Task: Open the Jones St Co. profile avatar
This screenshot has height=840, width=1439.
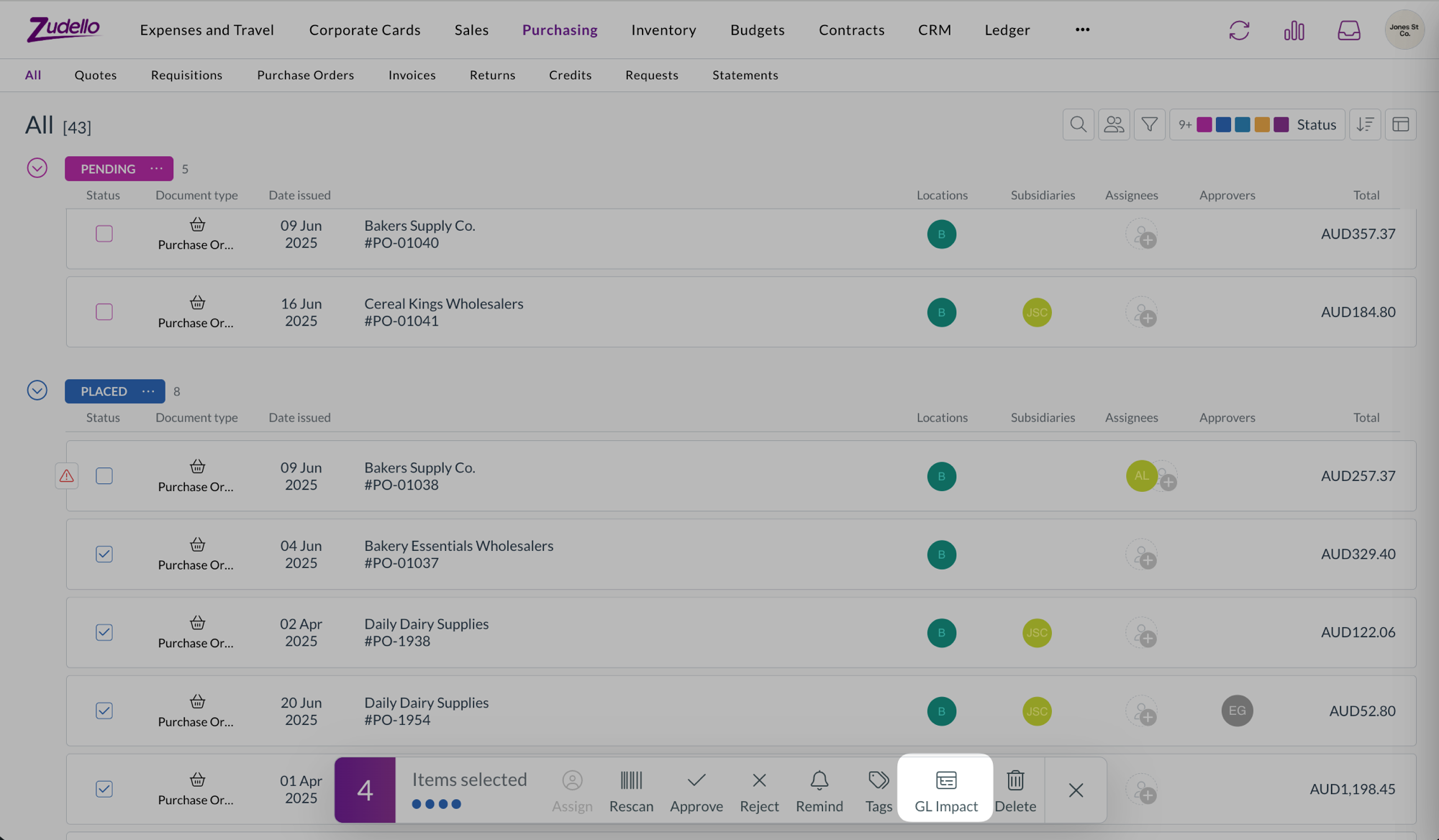Action: (1404, 29)
